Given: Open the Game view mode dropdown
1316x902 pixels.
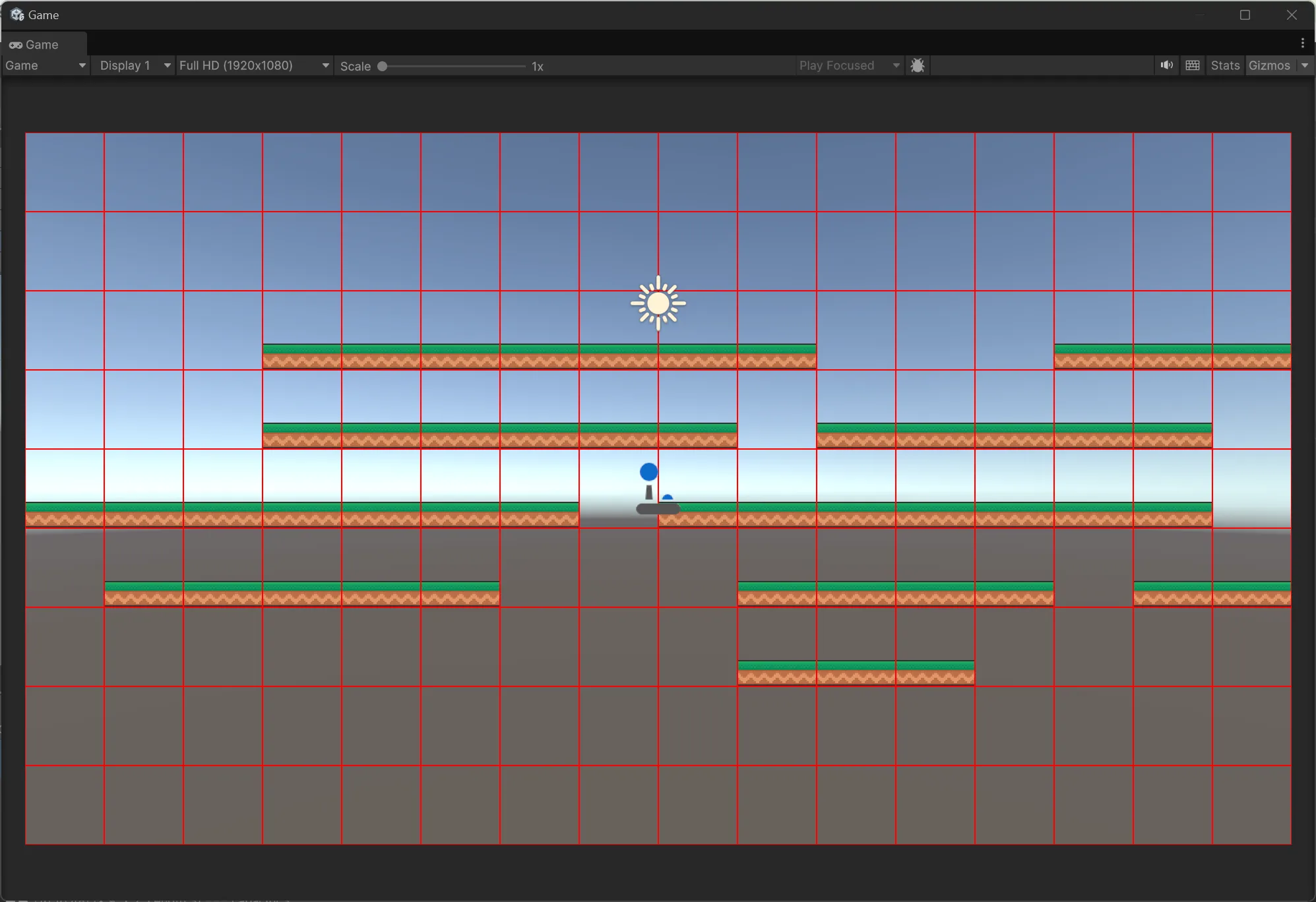Looking at the screenshot, I should 45,65.
